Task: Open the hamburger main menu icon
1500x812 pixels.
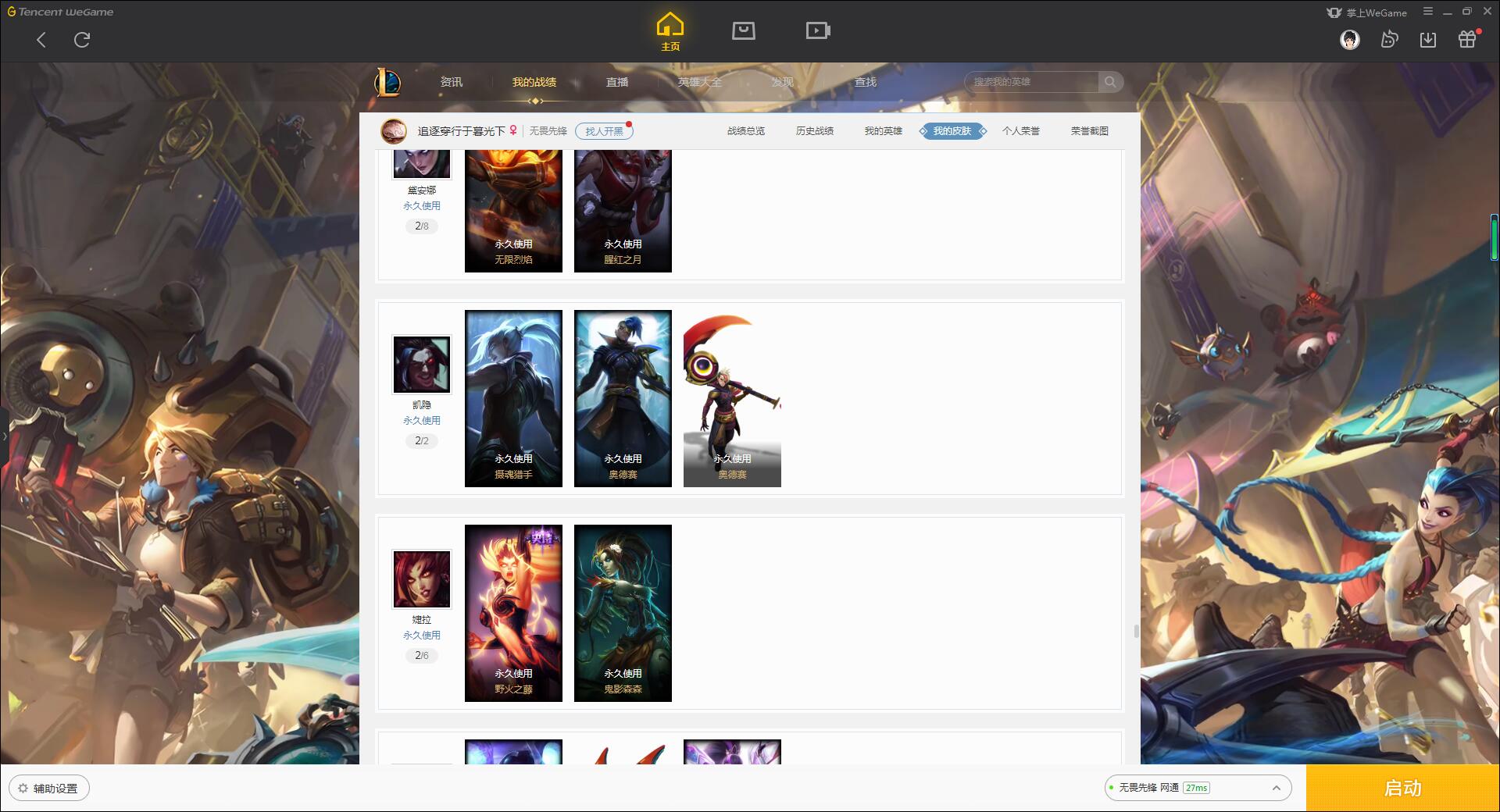Action: tap(1428, 12)
